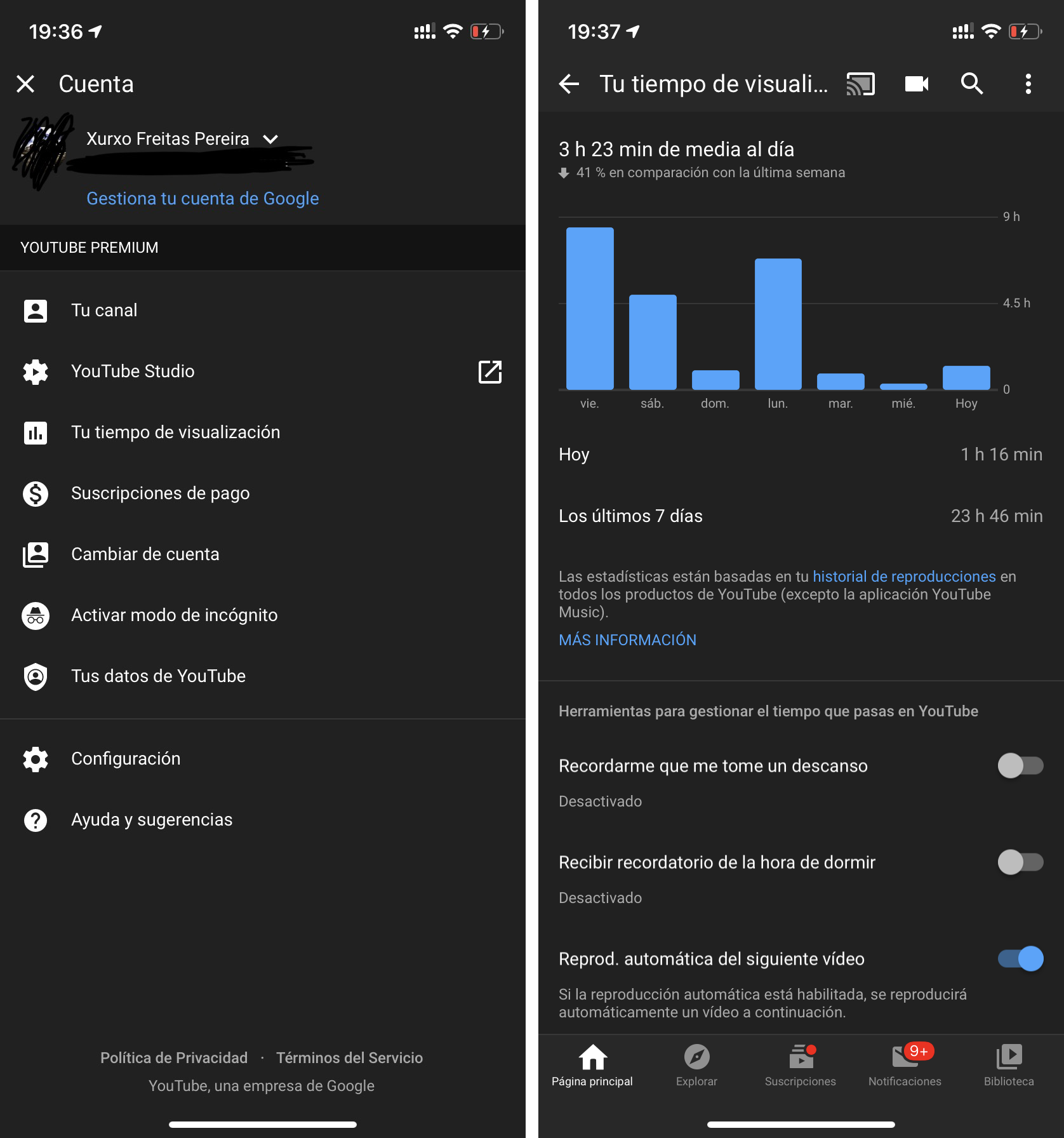The width and height of the screenshot is (1064, 1138).
Task: Open historial de reproducciones link
Action: [x=904, y=577]
